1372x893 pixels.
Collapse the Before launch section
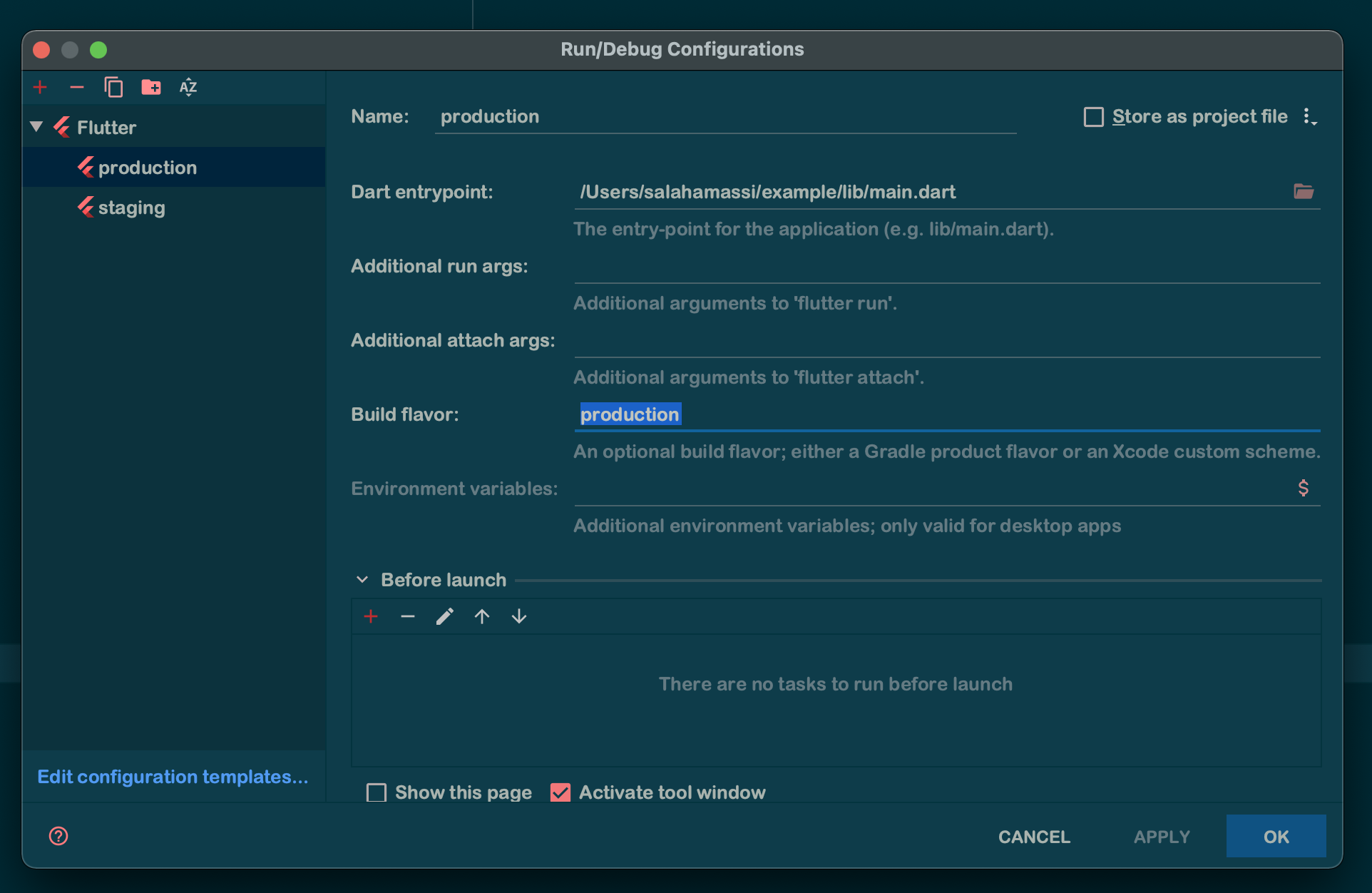pos(362,580)
